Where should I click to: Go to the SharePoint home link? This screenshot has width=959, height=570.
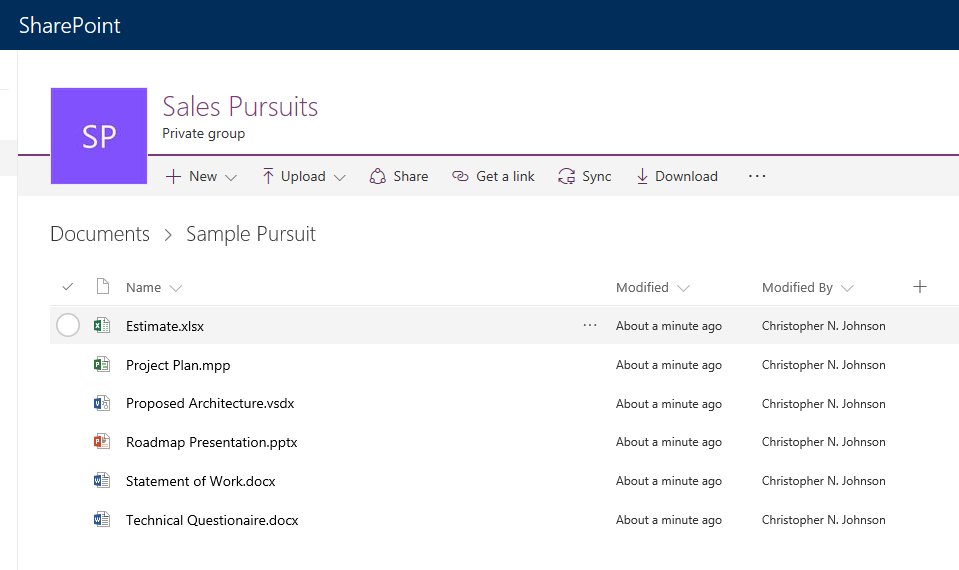[70, 25]
